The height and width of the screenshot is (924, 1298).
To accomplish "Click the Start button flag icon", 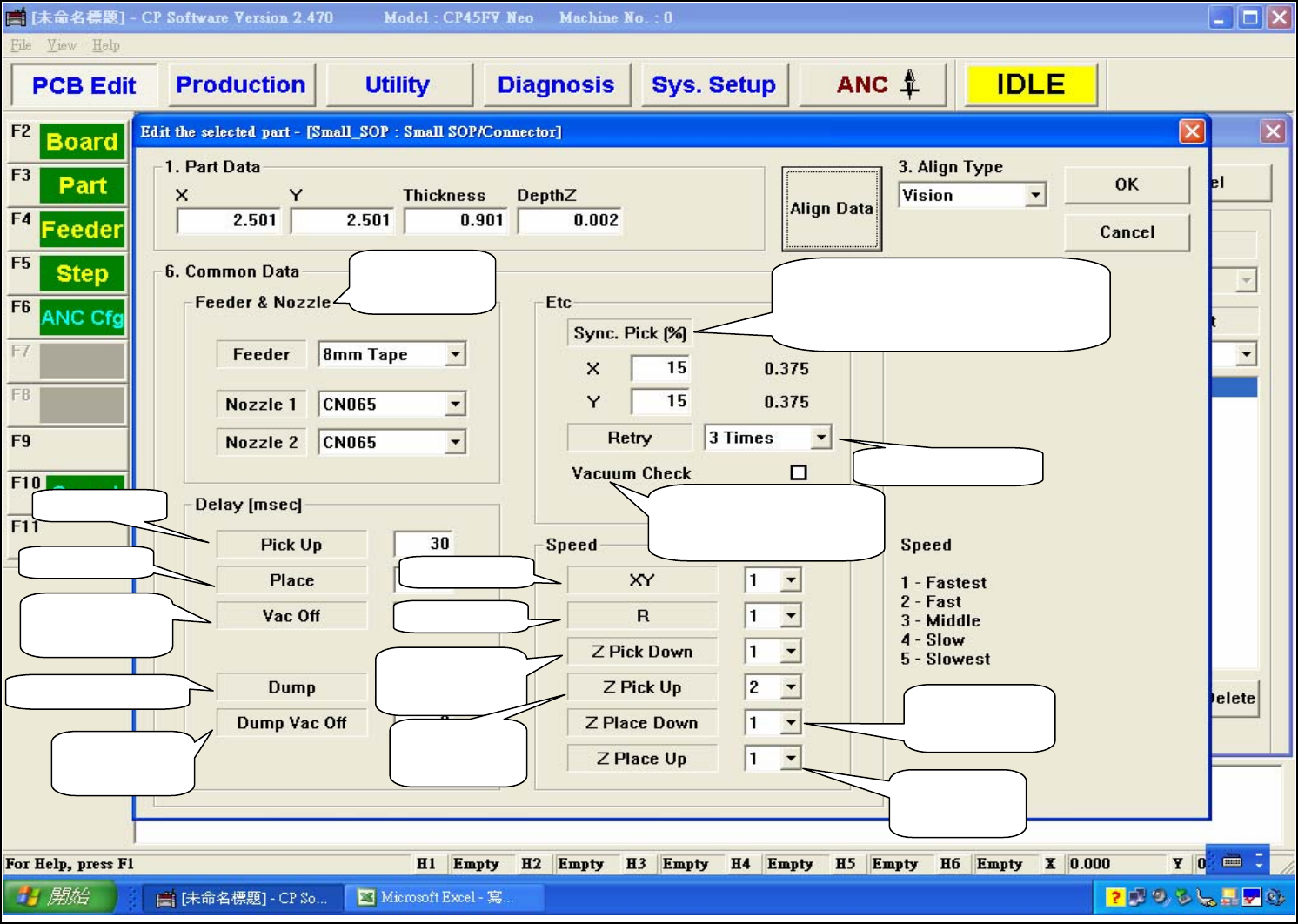I will tap(28, 896).
